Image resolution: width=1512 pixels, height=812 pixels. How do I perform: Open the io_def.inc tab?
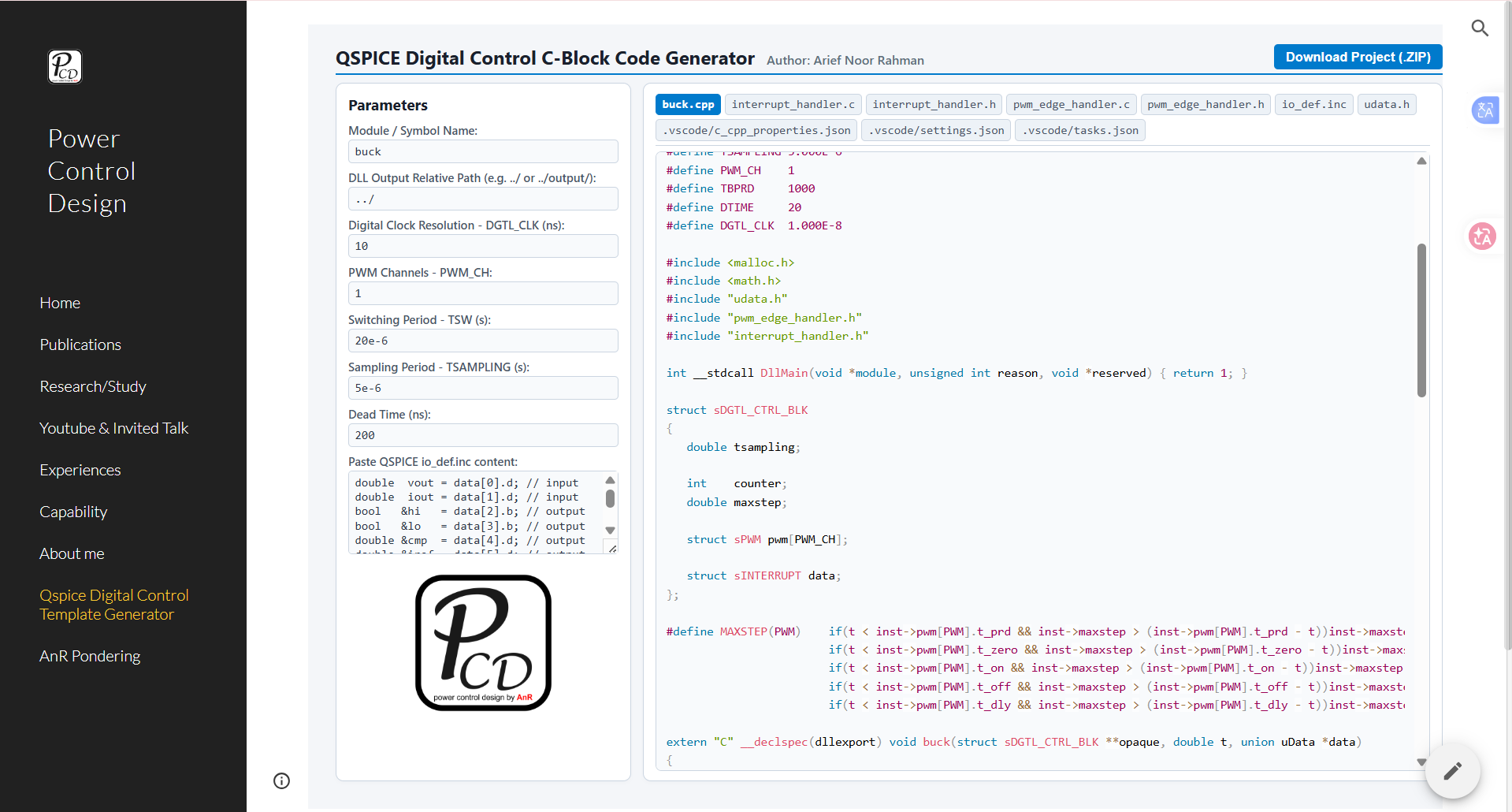[1313, 104]
